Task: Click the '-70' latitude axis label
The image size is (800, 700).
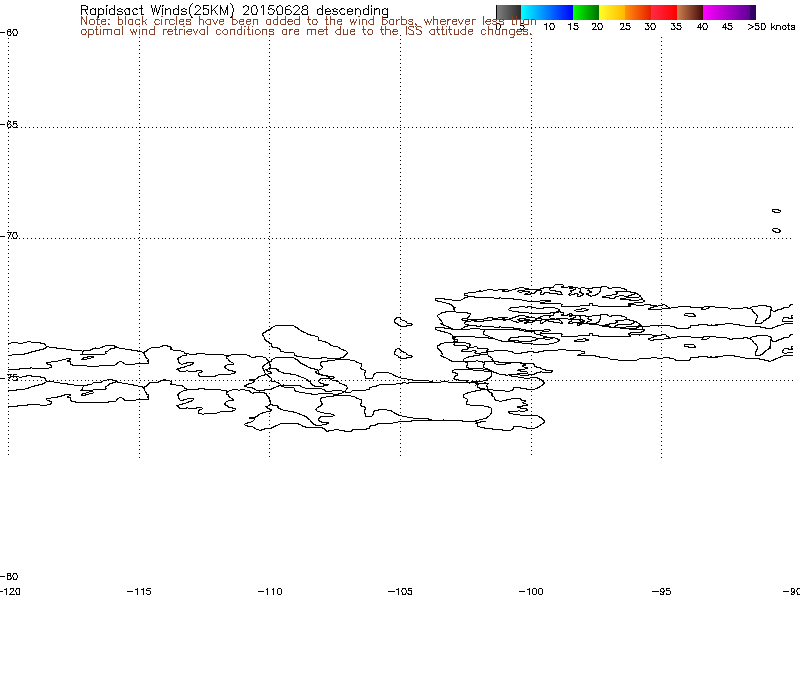Action: click(9, 236)
